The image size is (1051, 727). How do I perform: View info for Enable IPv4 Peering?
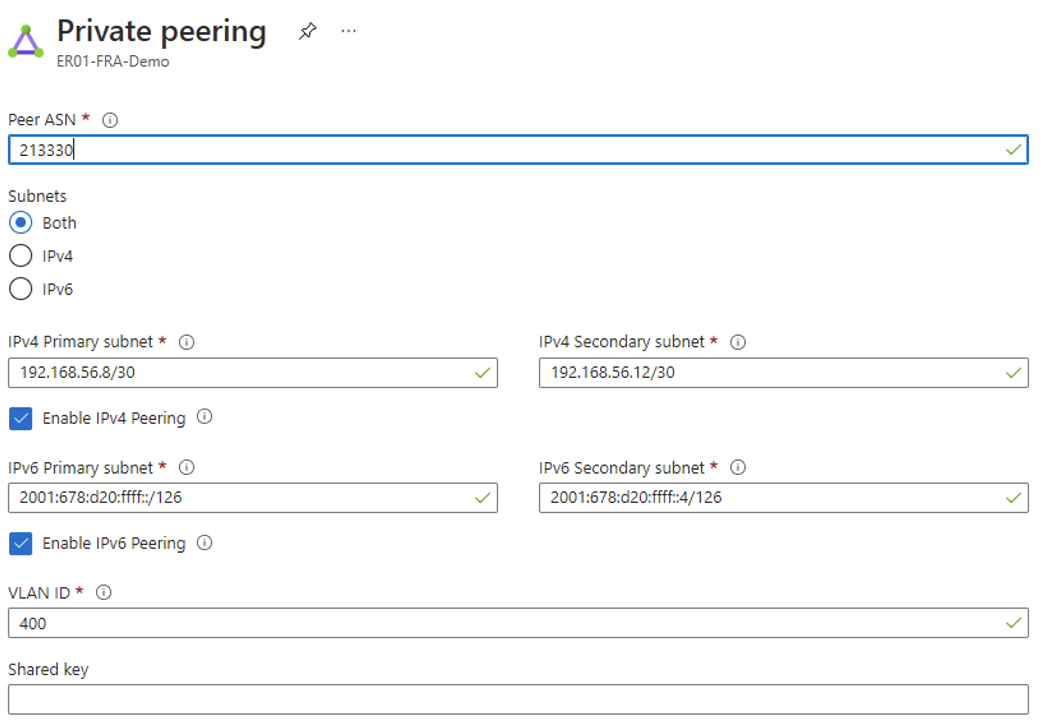(204, 418)
